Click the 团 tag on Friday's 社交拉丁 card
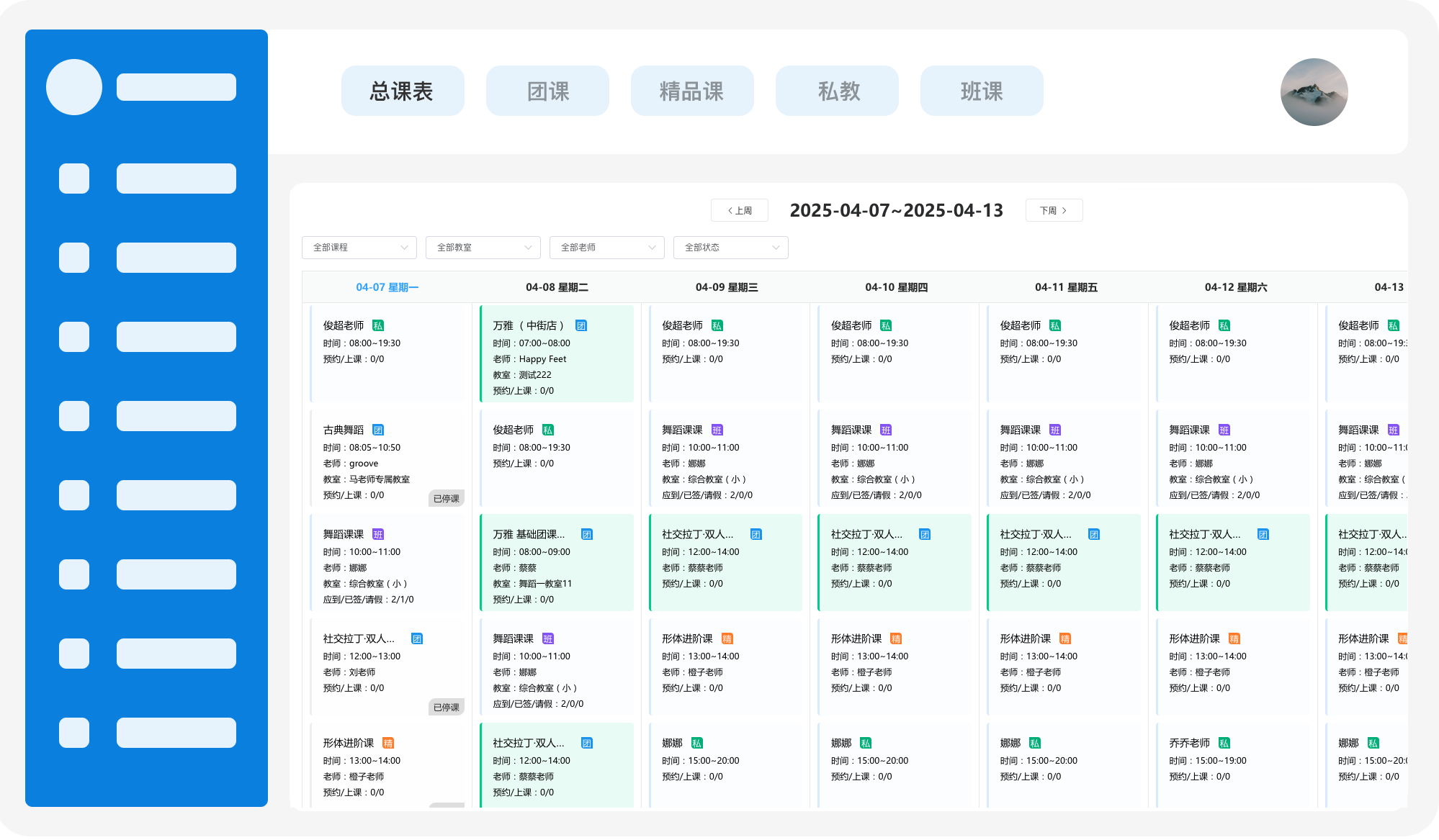Viewport: 1439px width, 840px height. [x=1093, y=535]
